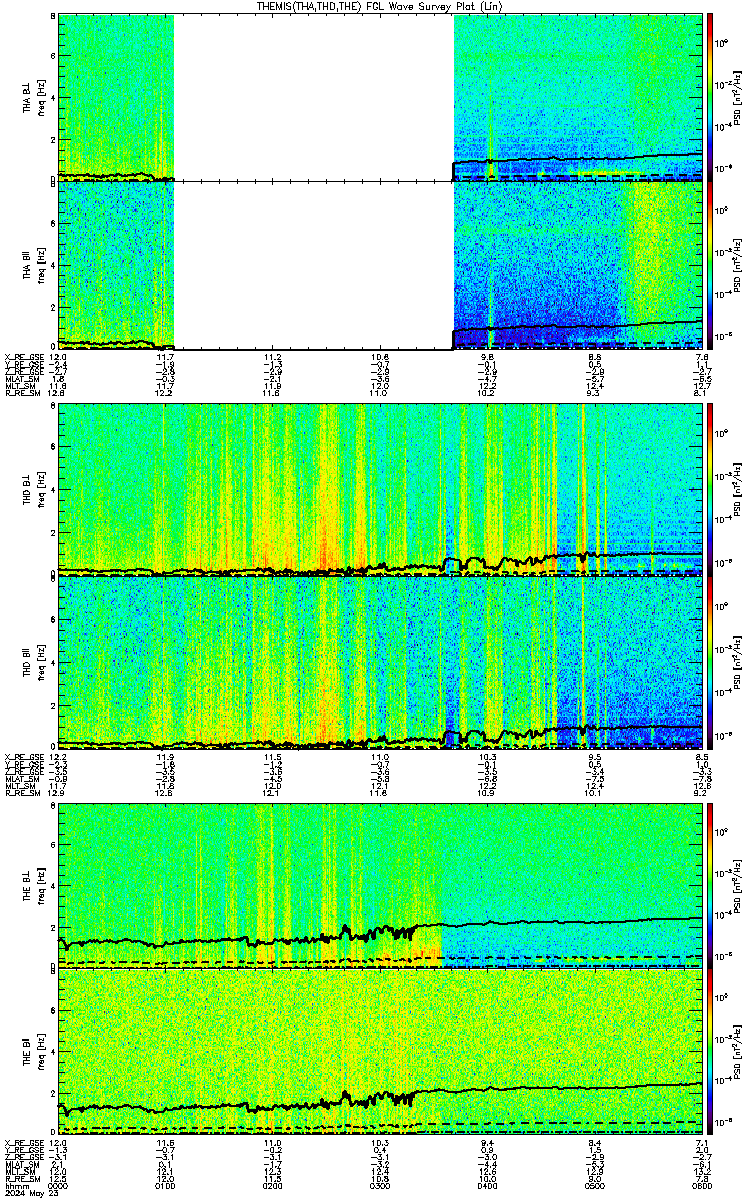Click the PSD color bar beside THD B∥
Image resolution: width=750 pixels, height=1200 pixels.
point(710,663)
